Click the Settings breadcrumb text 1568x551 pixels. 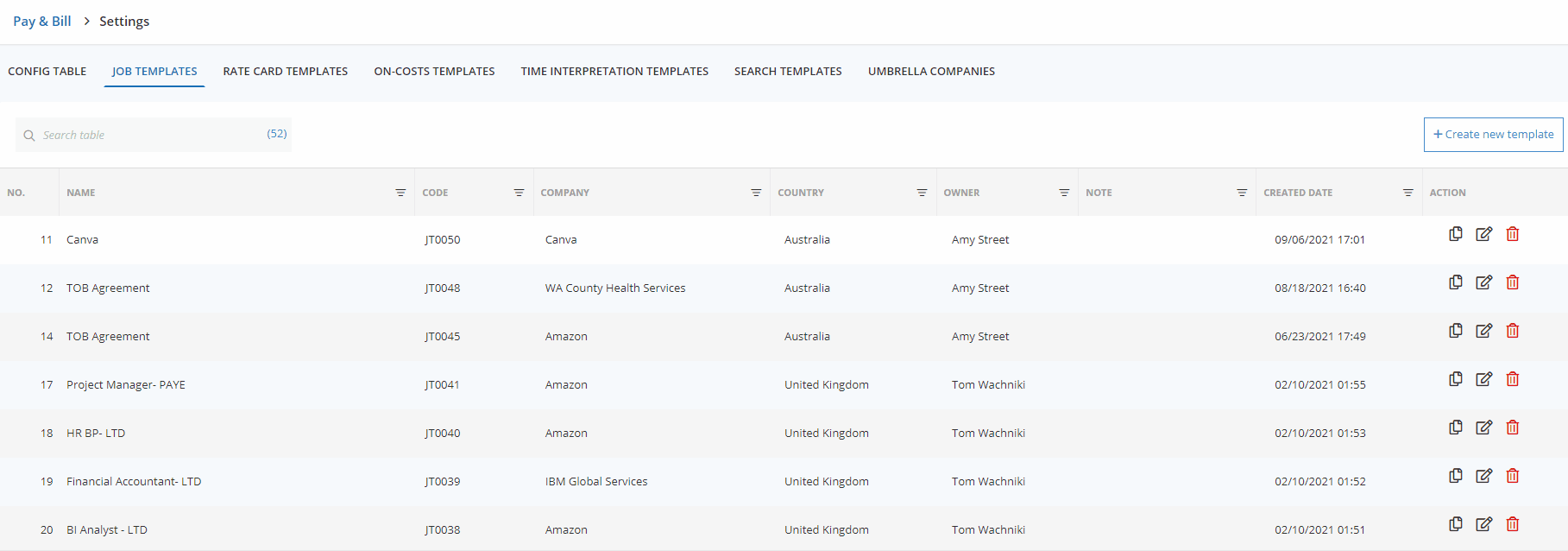124,22
